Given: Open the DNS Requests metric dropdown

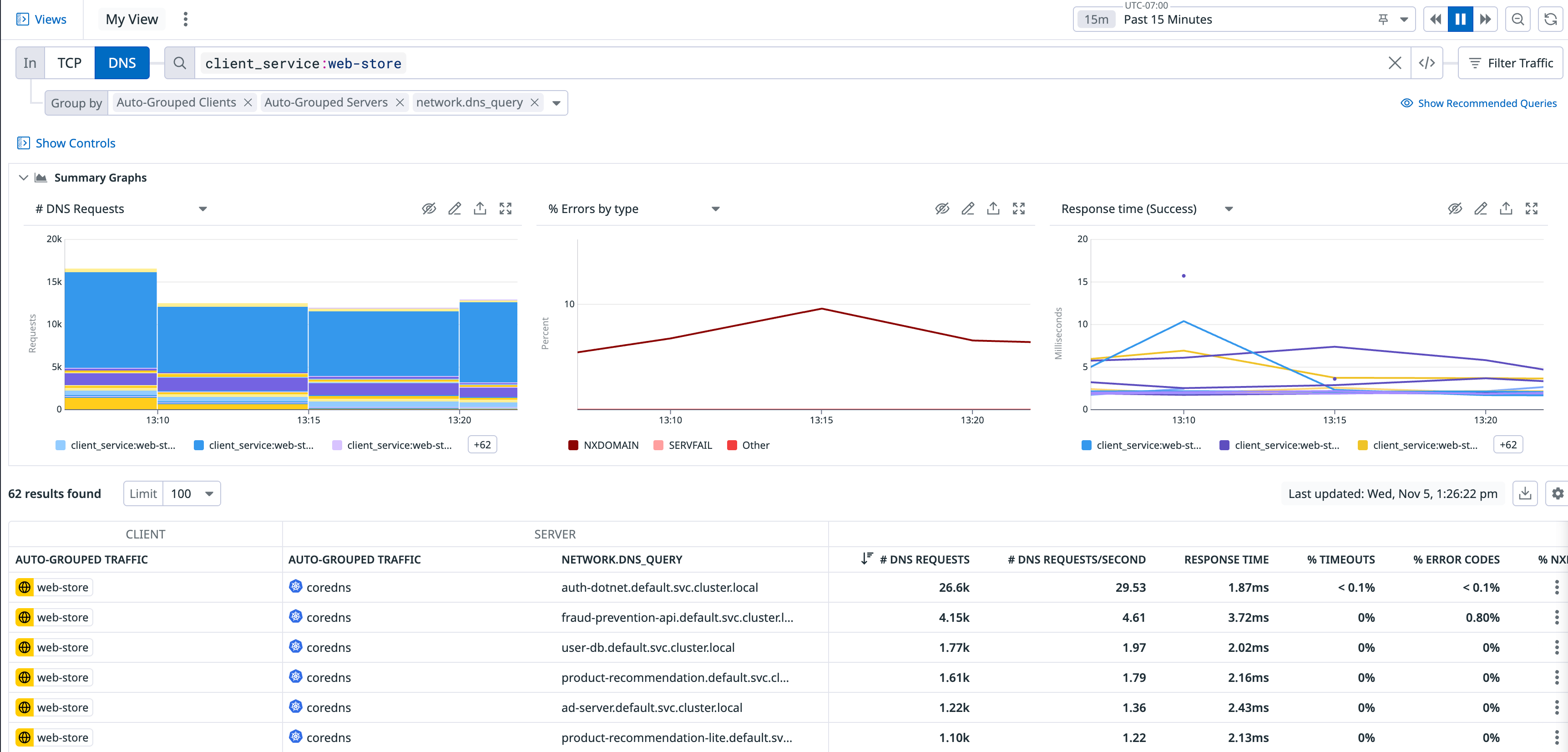Looking at the screenshot, I should point(202,209).
